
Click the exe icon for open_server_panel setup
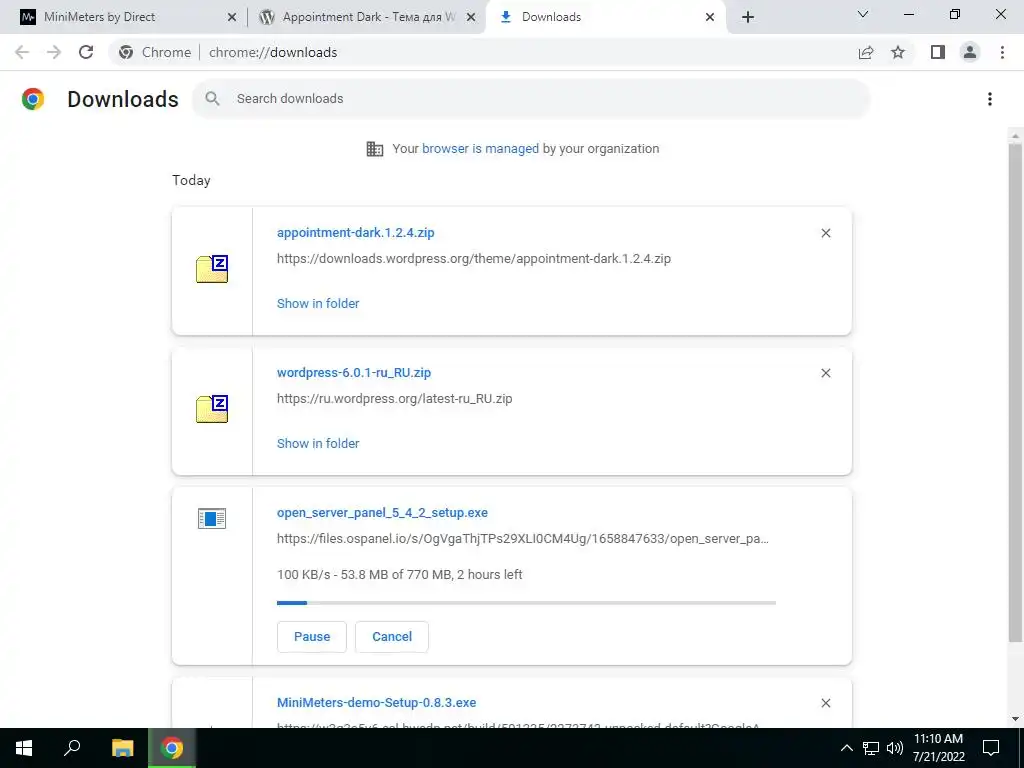click(x=212, y=519)
